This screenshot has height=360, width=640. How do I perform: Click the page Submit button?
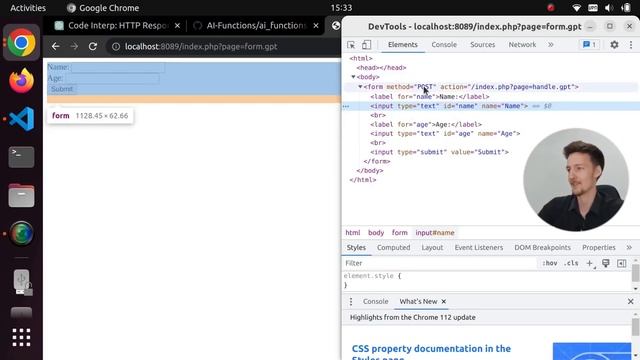(x=62, y=89)
